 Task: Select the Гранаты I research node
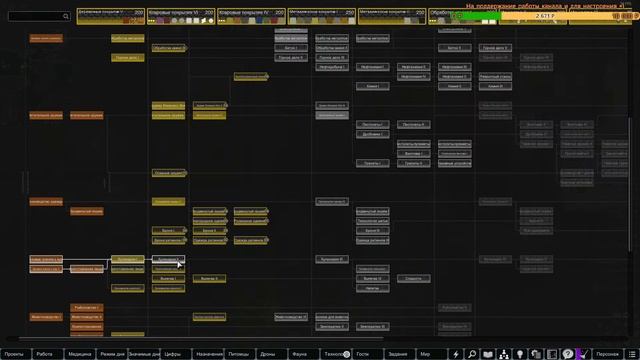tap(373, 163)
